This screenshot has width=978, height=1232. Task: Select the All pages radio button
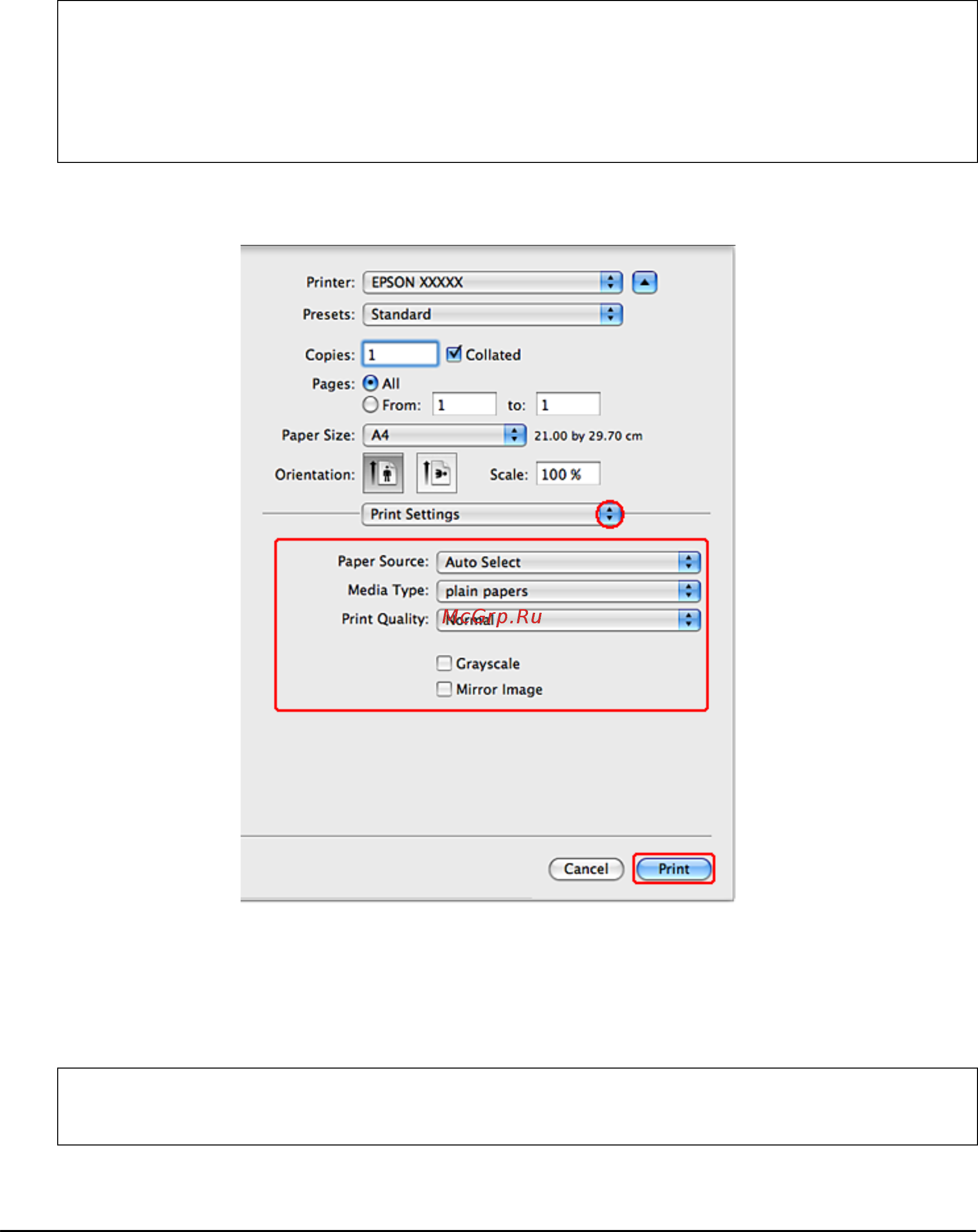[371, 383]
